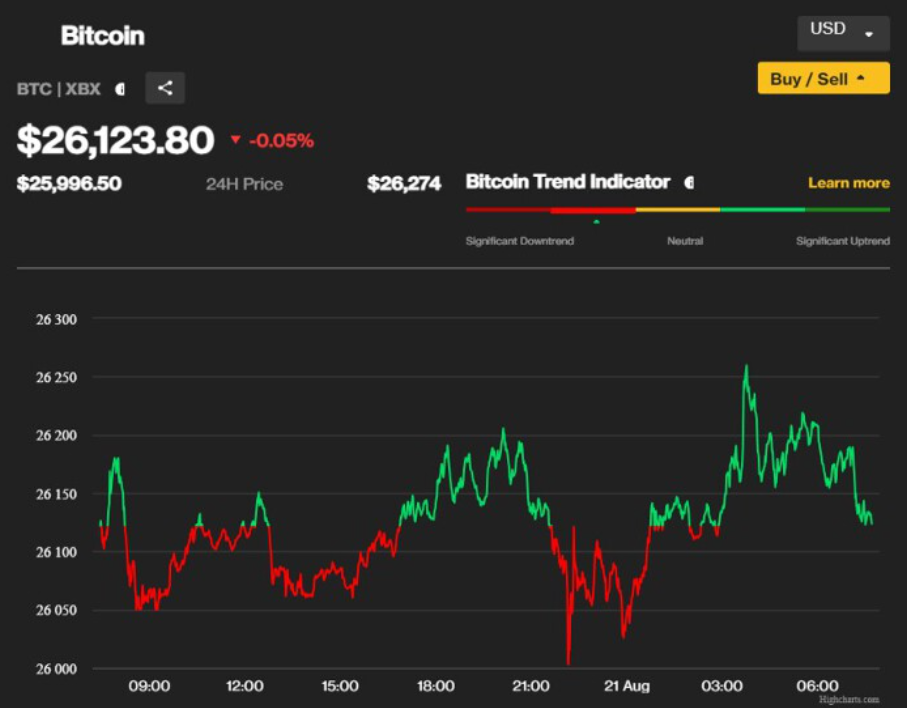This screenshot has width=907, height=708.
Task: Click the trend indicator pointer marker
Action: point(596,222)
